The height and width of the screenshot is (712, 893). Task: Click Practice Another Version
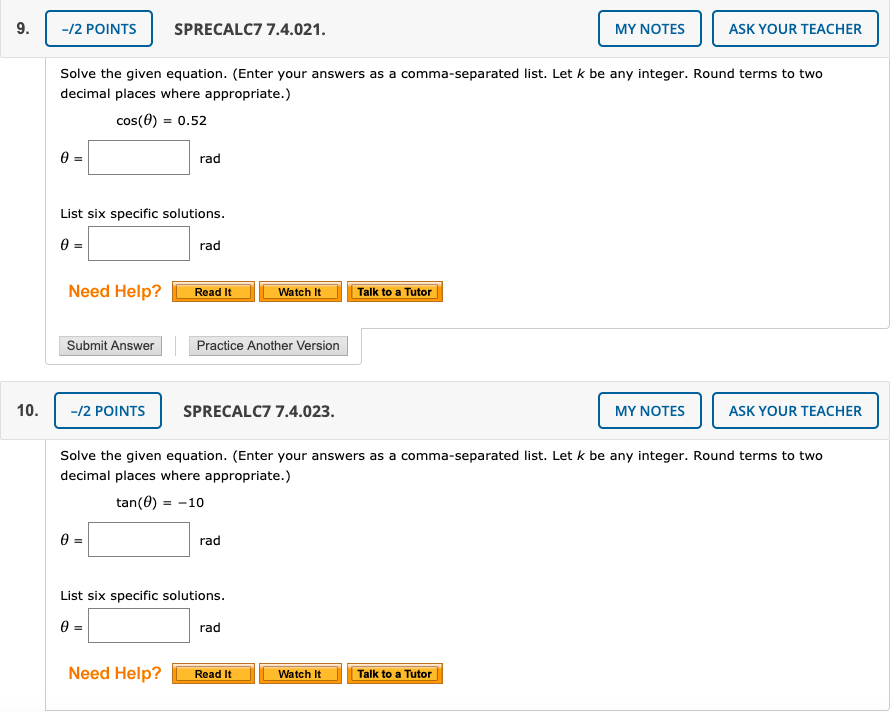click(268, 346)
